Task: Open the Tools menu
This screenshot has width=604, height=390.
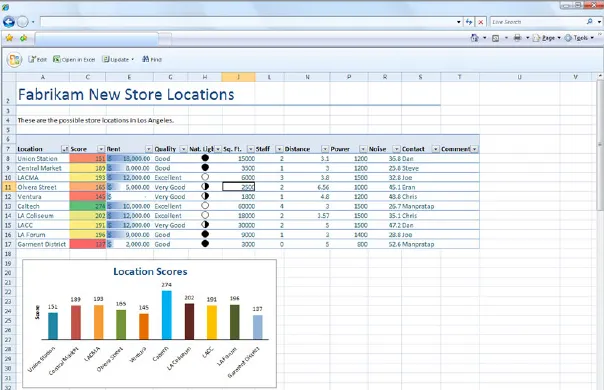Action: (x=579, y=38)
